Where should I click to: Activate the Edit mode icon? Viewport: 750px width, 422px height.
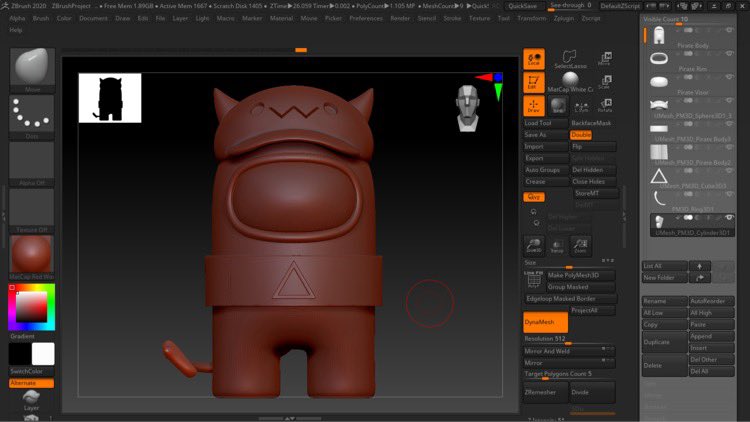tap(534, 82)
